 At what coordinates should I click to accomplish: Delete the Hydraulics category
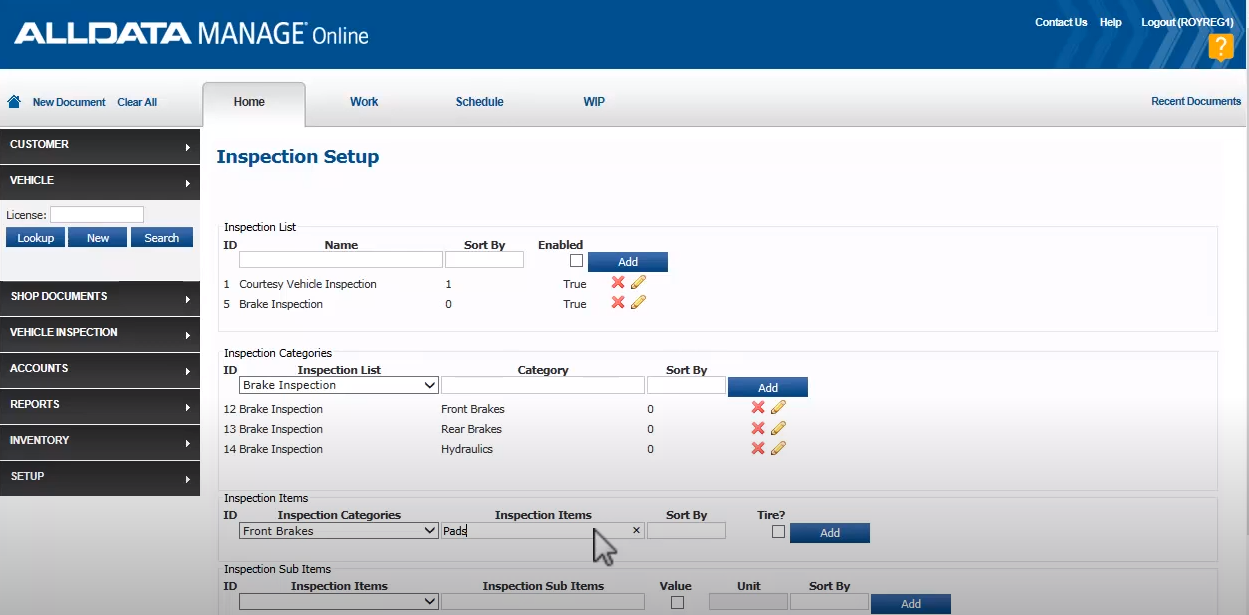click(758, 448)
